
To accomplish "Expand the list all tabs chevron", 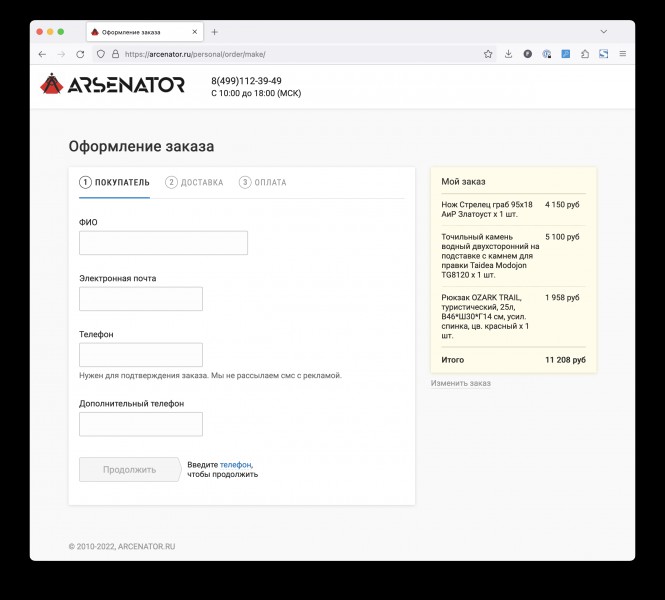I will (604, 32).
